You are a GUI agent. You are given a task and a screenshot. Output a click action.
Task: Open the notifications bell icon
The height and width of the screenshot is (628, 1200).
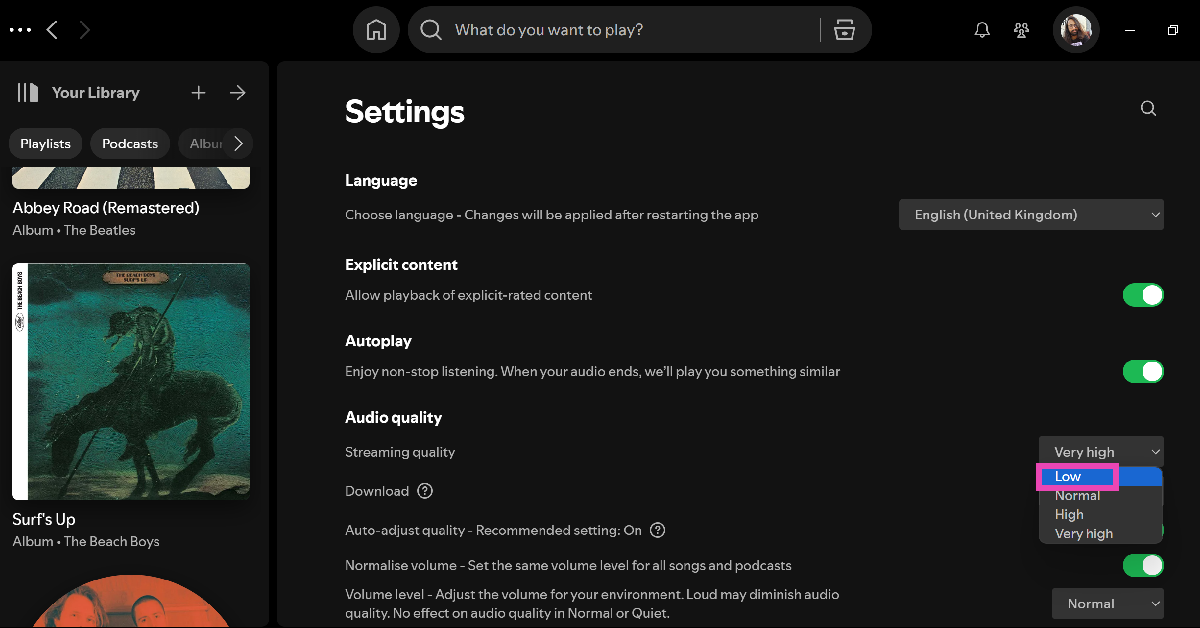[982, 30]
